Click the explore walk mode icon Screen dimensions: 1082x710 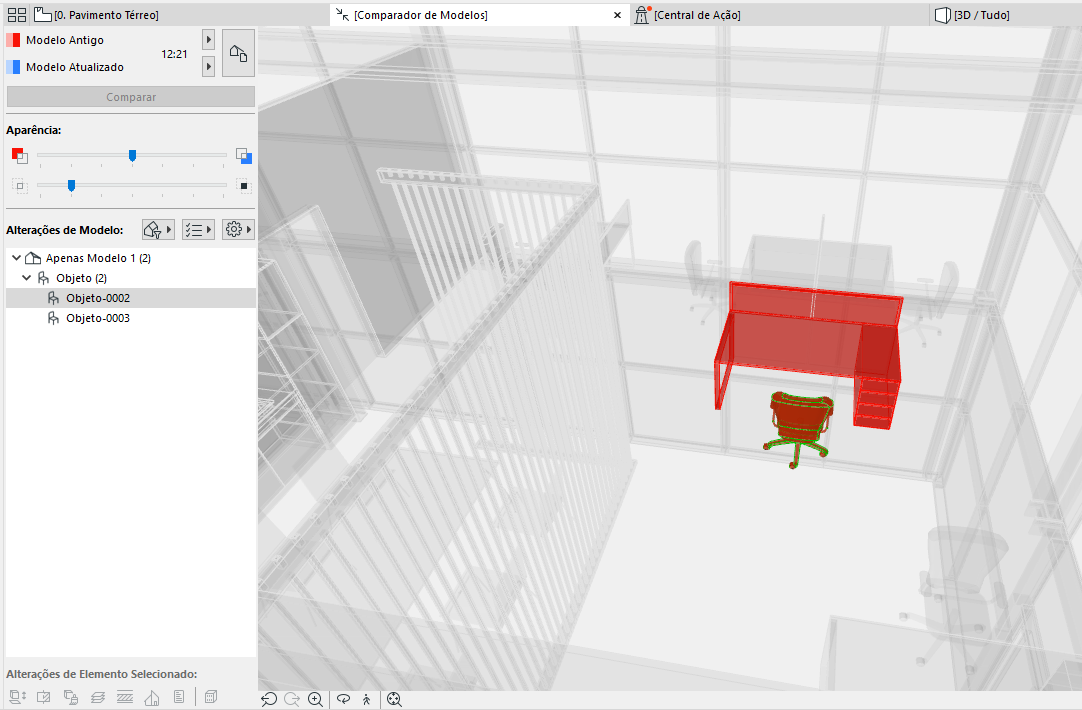(366, 699)
